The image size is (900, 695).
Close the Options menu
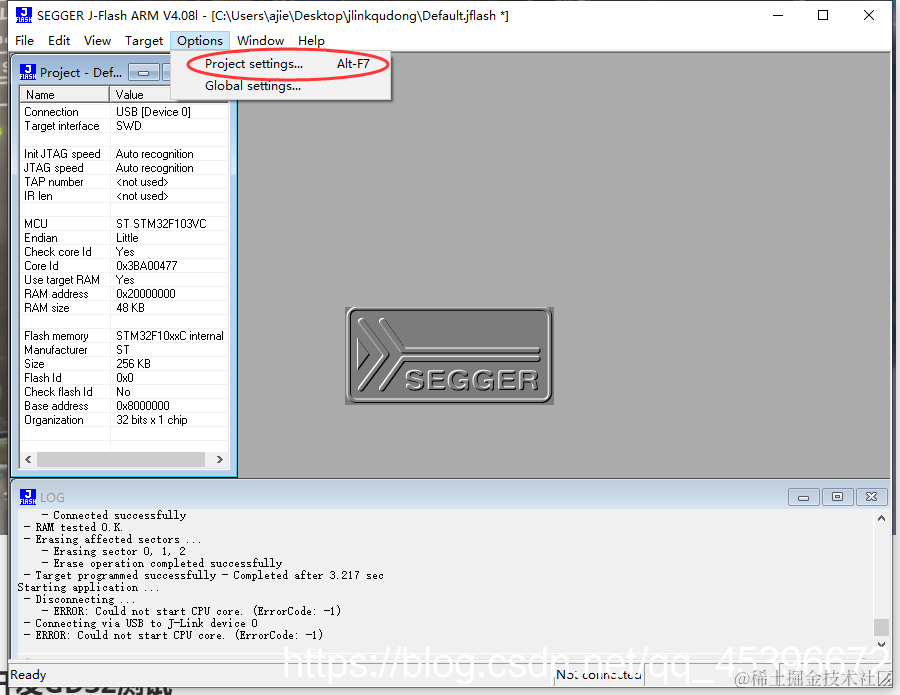(x=200, y=41)
